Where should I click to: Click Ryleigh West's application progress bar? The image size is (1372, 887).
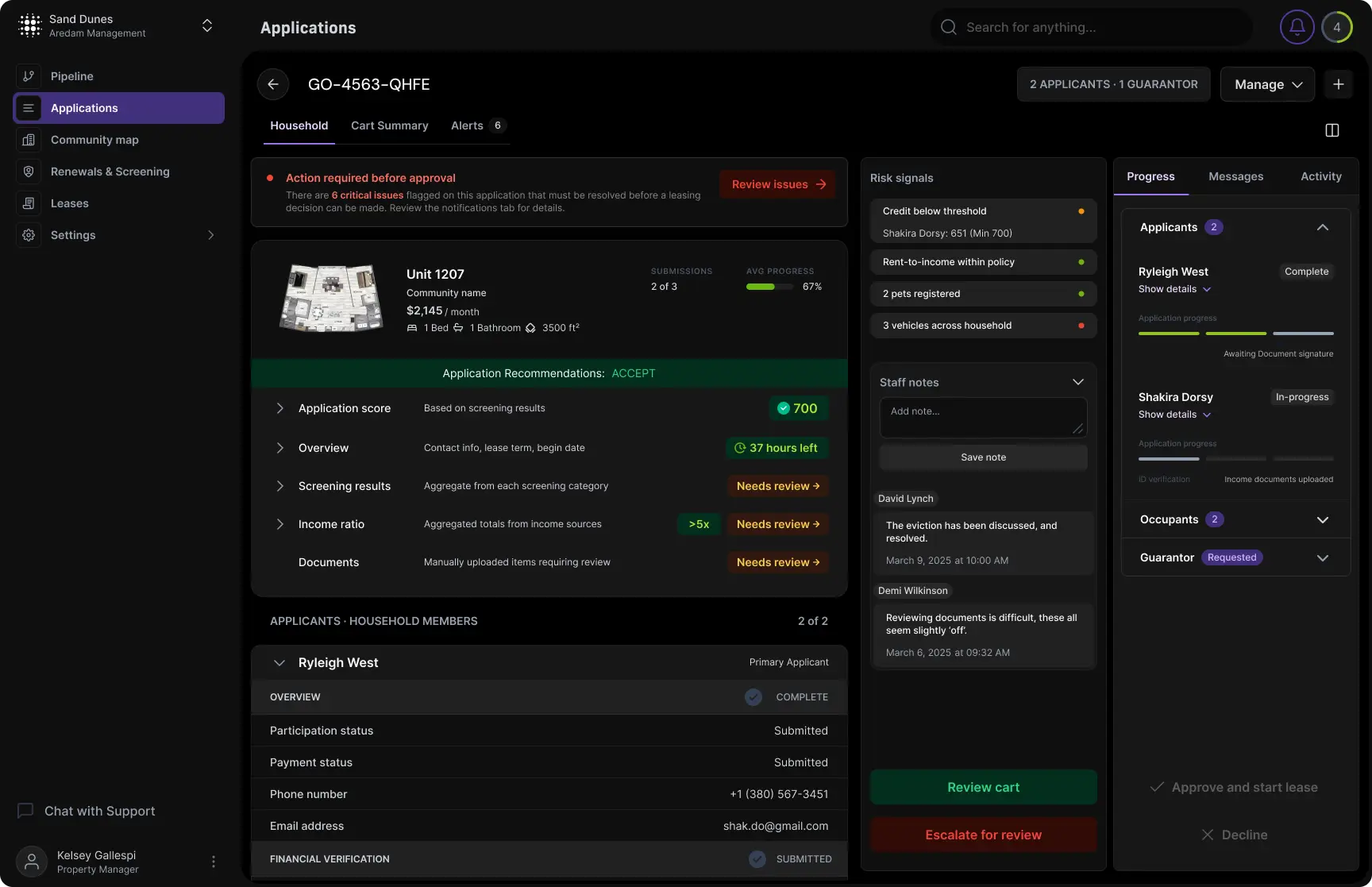click(x=1236, y=334)
